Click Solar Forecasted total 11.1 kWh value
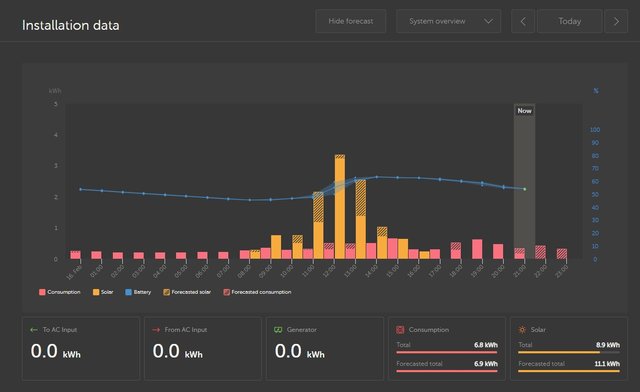 click(607, 364)
